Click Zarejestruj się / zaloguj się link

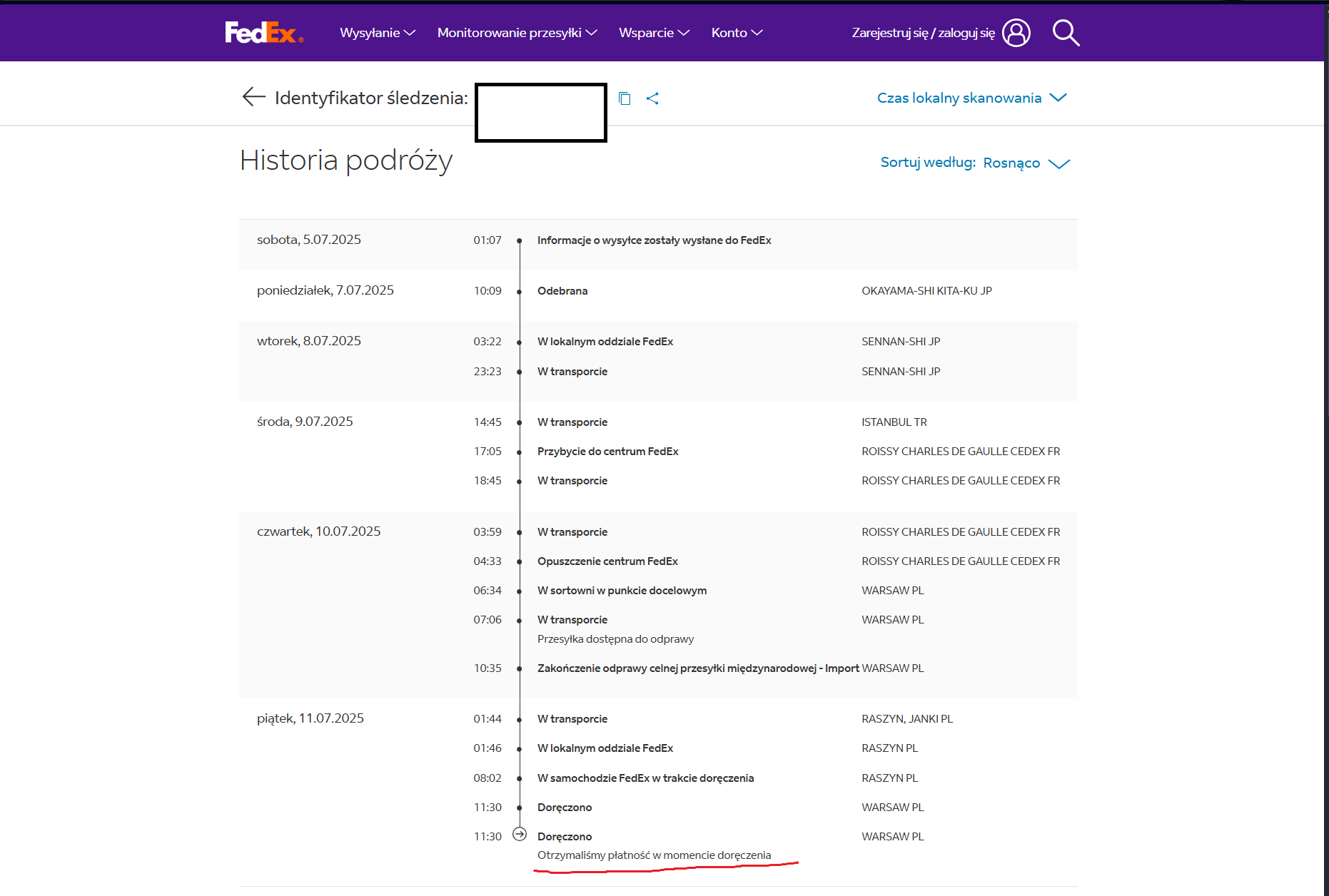click(923, 33)
